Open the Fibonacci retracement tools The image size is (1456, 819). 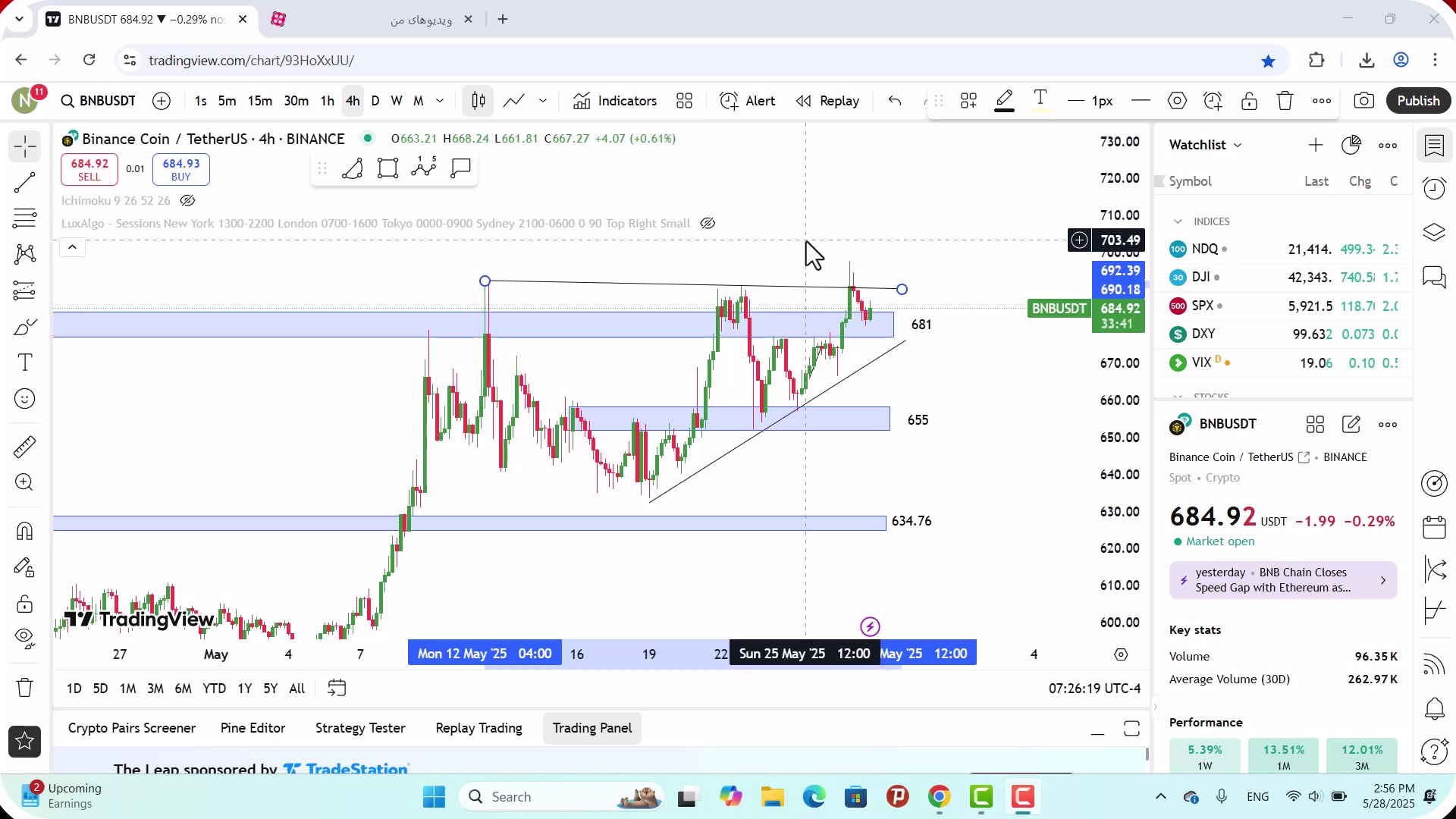coord(25,218)
